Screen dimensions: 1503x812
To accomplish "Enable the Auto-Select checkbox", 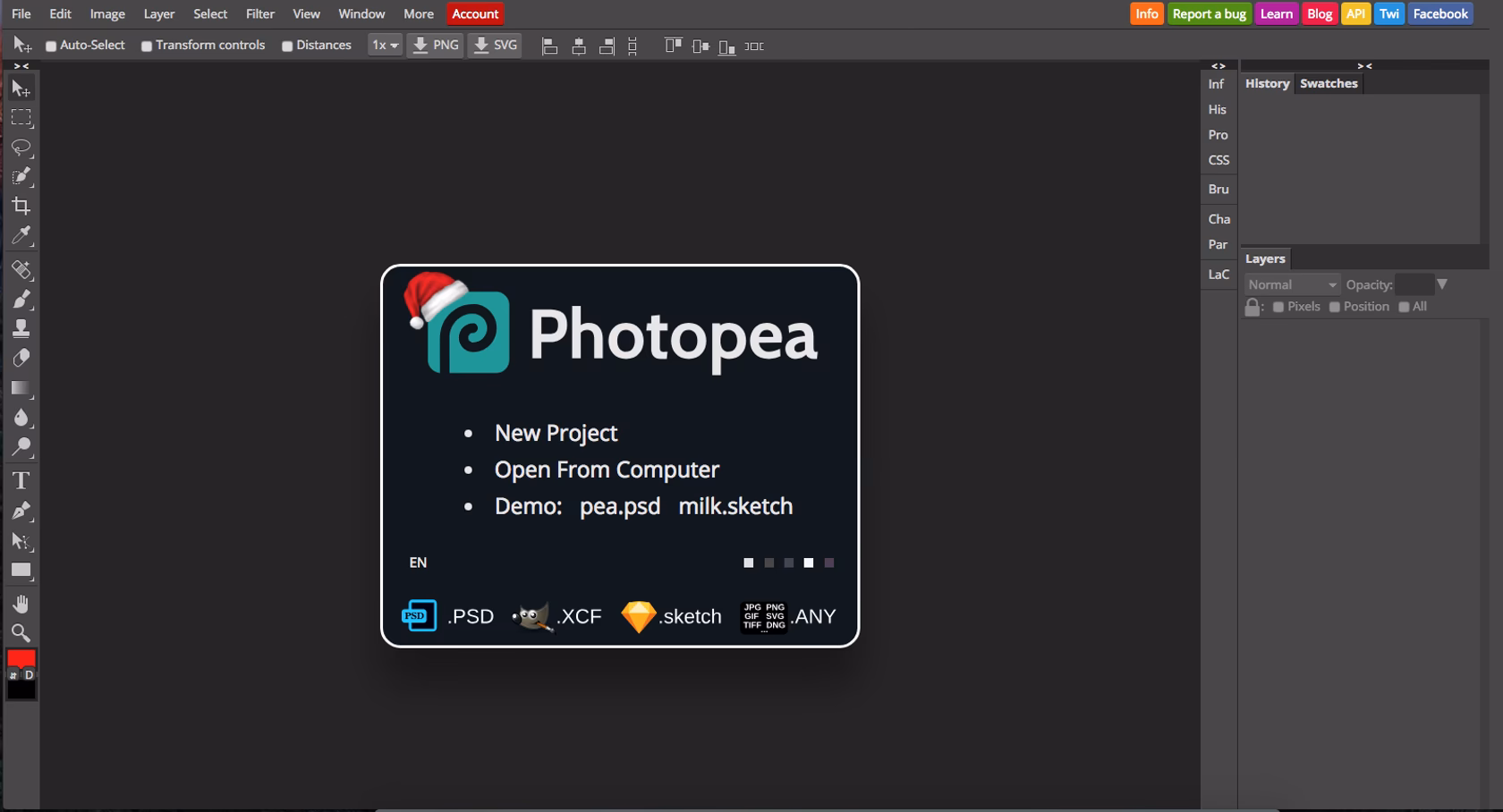I will pos(51,45).
